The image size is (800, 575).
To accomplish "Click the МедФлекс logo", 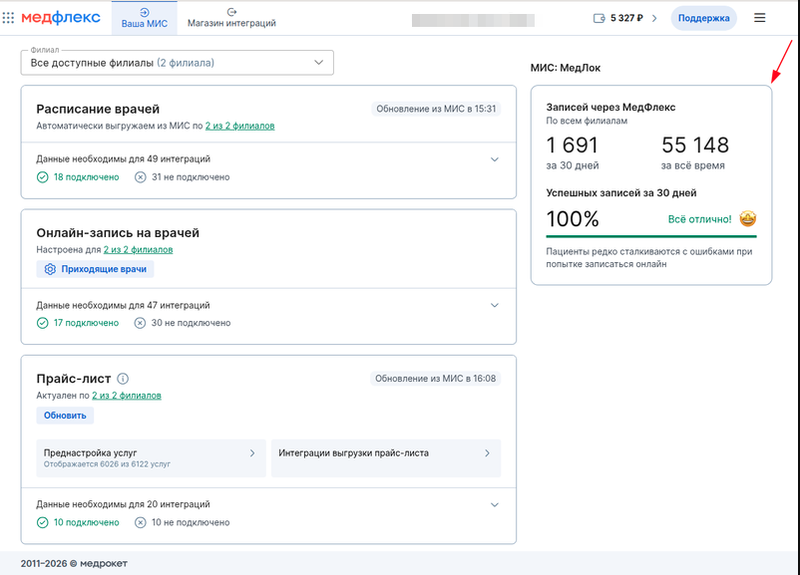I will pos(61,18).
